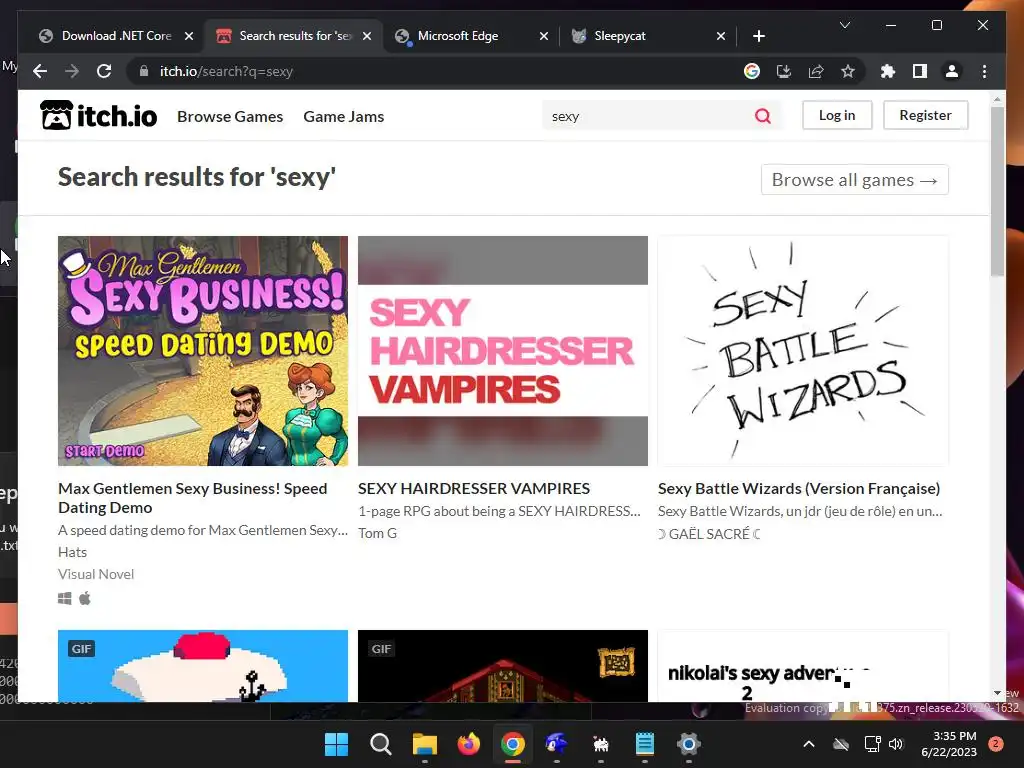Select the Search results for 'sexy' tab

pyautogui.click(x=295, y=36)
